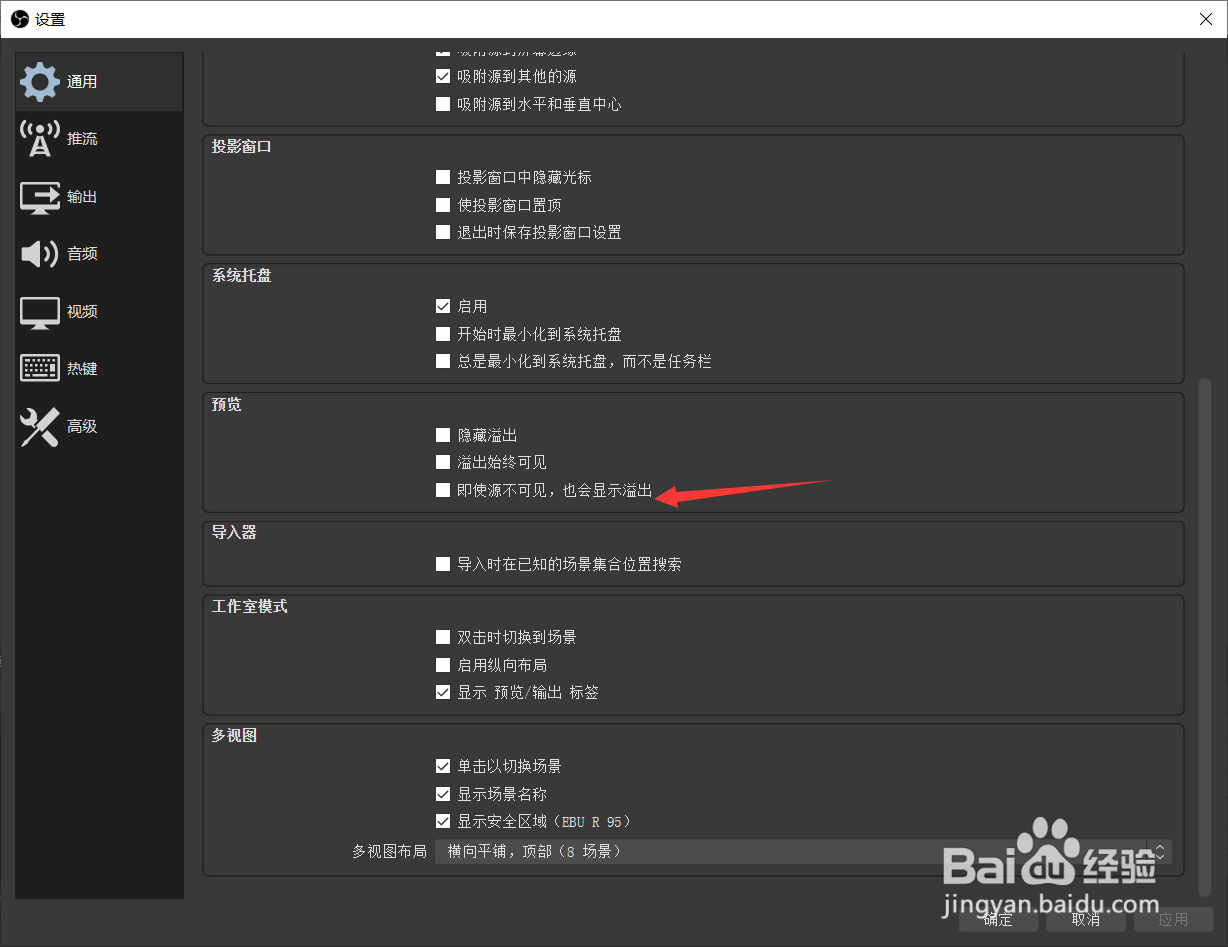Enable 启用纵向布局 checkbox

pos(443,665)
